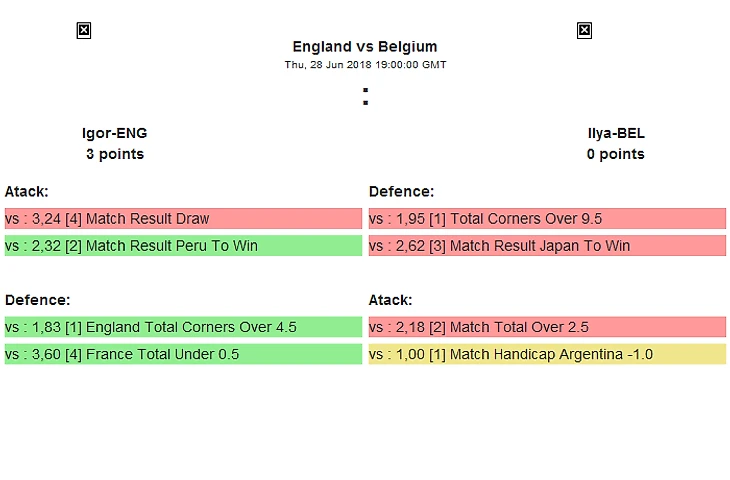730x480 pixels.
Task: Click the 3 points score under Igor-ENG
Action: coord(115,154)
